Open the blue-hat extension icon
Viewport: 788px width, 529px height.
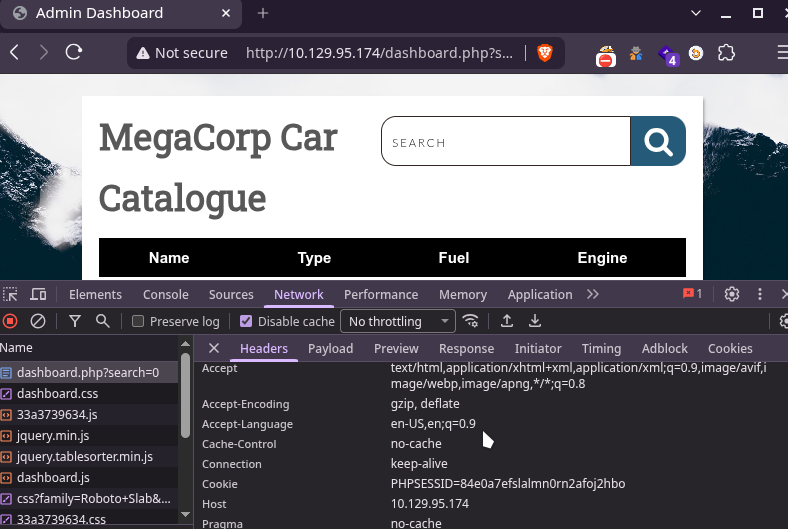point(636,53)
